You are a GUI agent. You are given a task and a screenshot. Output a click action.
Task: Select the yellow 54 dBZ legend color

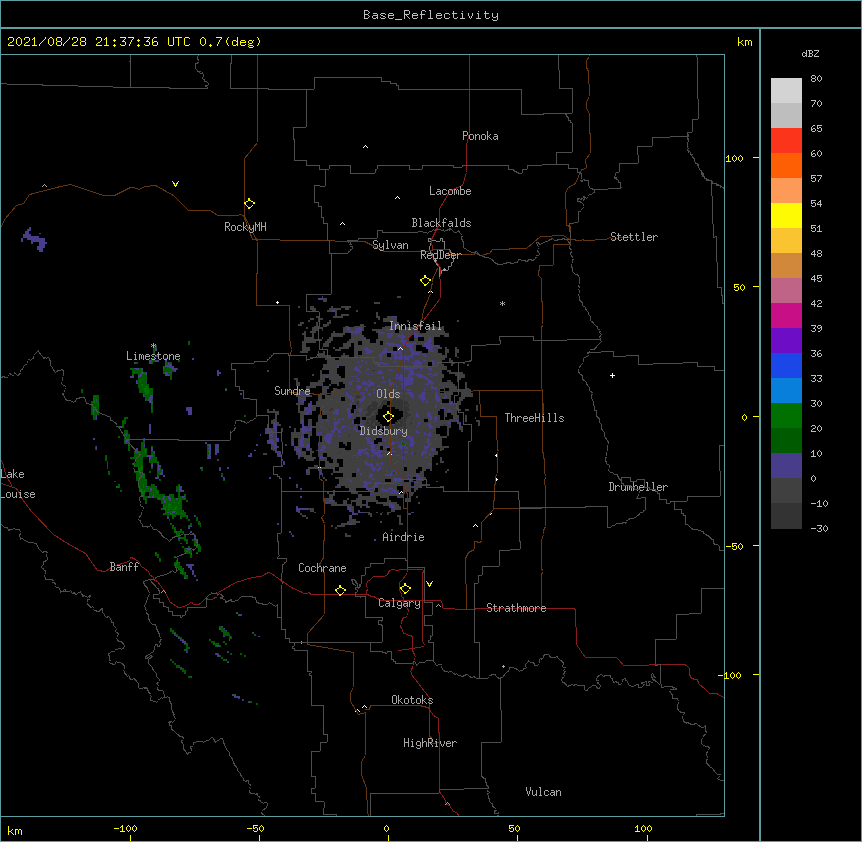point(786,216)
